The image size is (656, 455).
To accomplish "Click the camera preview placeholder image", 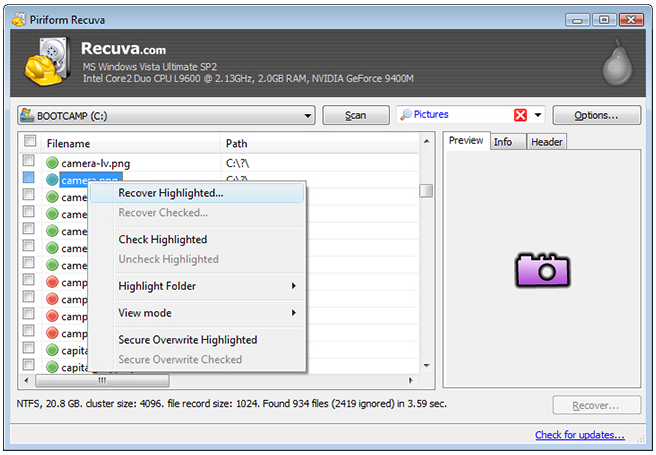I will [542, 269].
